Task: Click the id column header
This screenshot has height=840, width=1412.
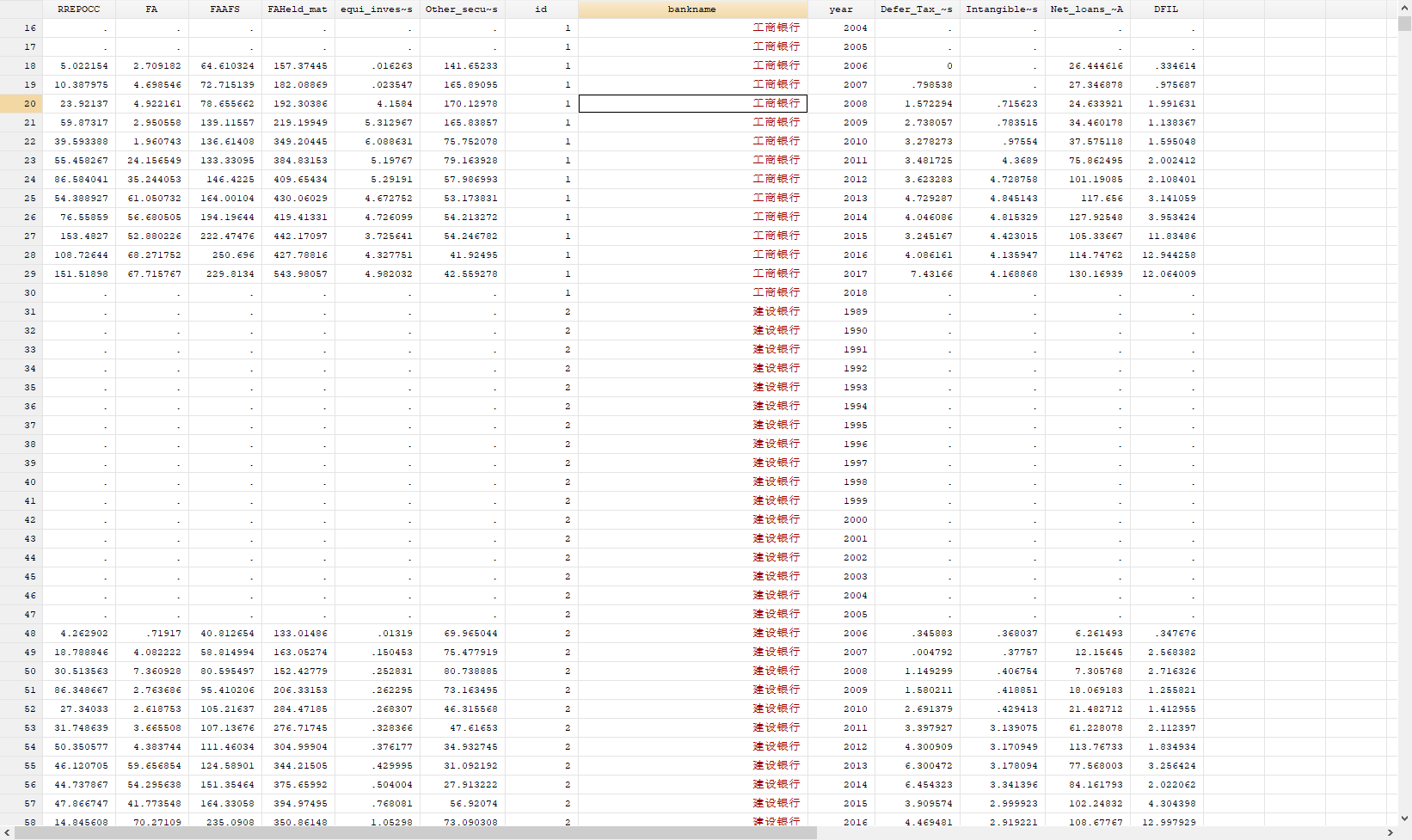Action: point(541,9)
